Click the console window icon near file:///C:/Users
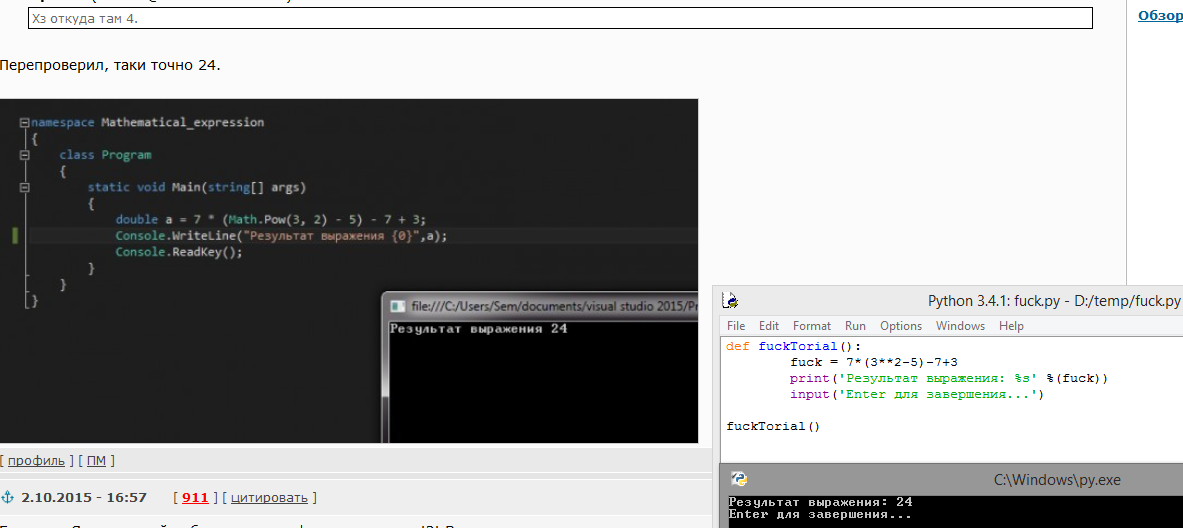This screenshot has width=1183, height=528. coord(397,306)
